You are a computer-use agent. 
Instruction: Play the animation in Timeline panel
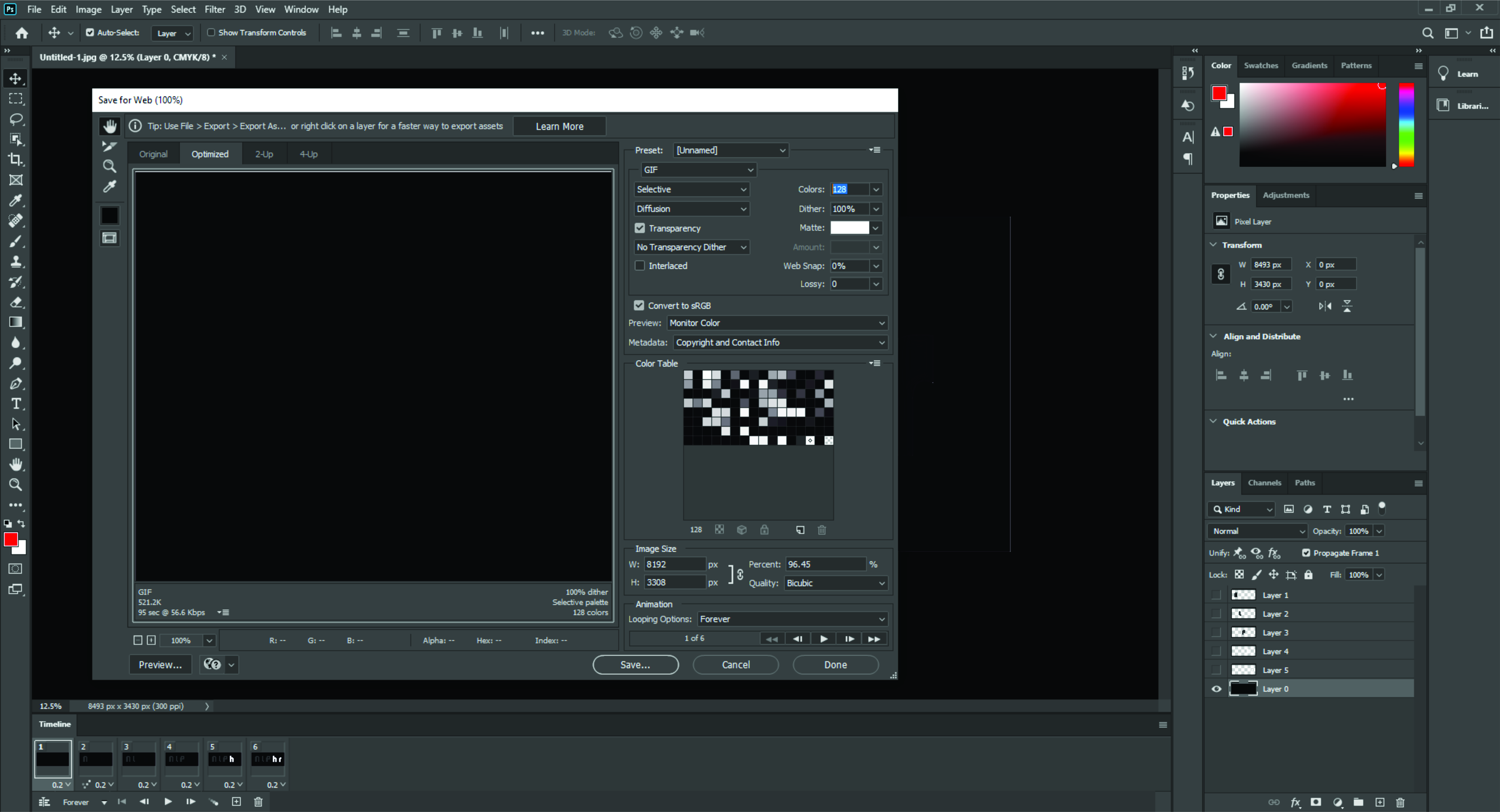(x=168, y=801)
